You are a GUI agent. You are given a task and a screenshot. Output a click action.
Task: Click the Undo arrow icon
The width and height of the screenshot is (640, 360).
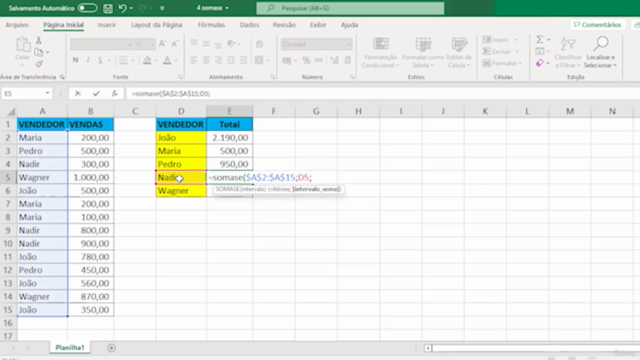[122, 8]
